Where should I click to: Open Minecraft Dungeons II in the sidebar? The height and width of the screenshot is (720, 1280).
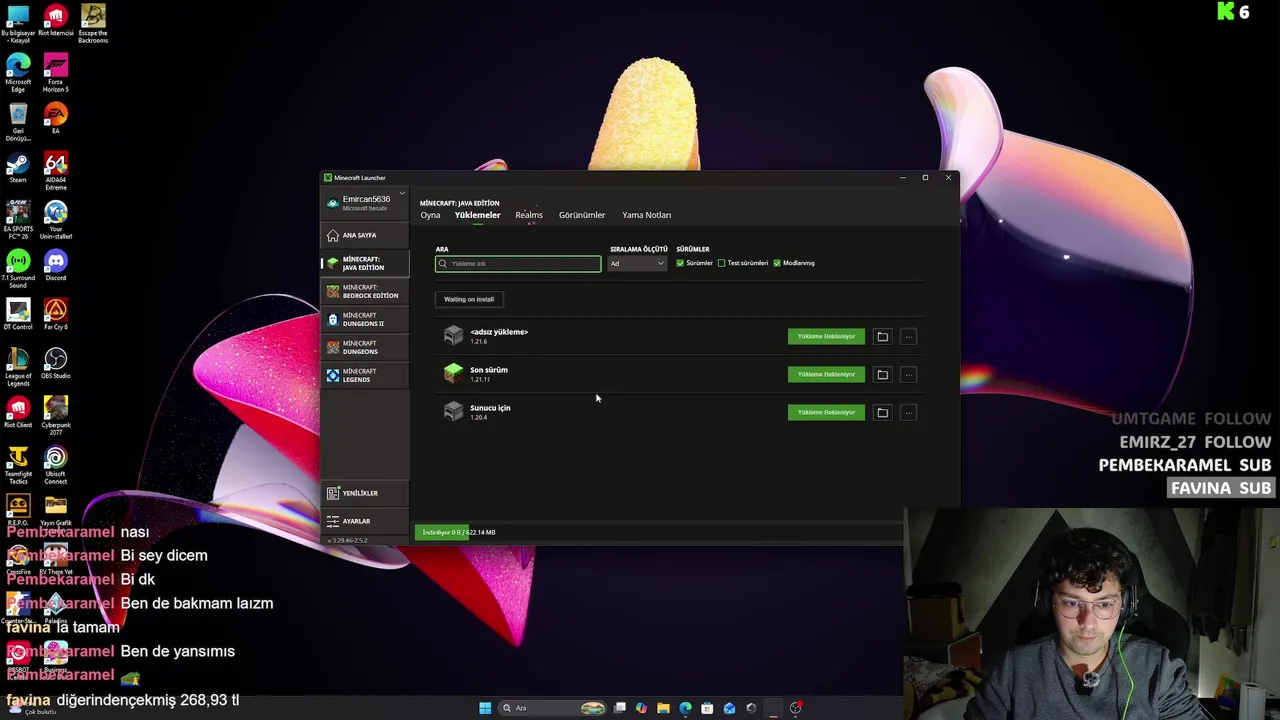click(365, 319)
